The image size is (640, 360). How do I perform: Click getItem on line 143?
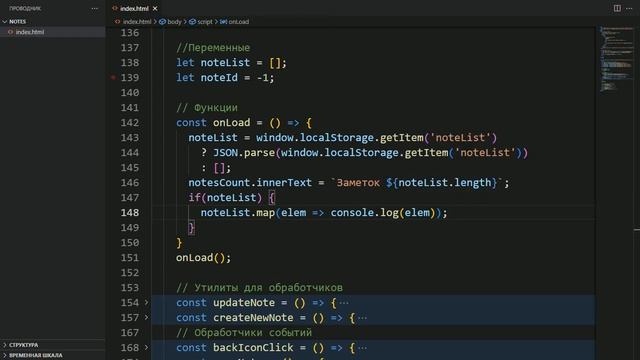click(402, 138)
